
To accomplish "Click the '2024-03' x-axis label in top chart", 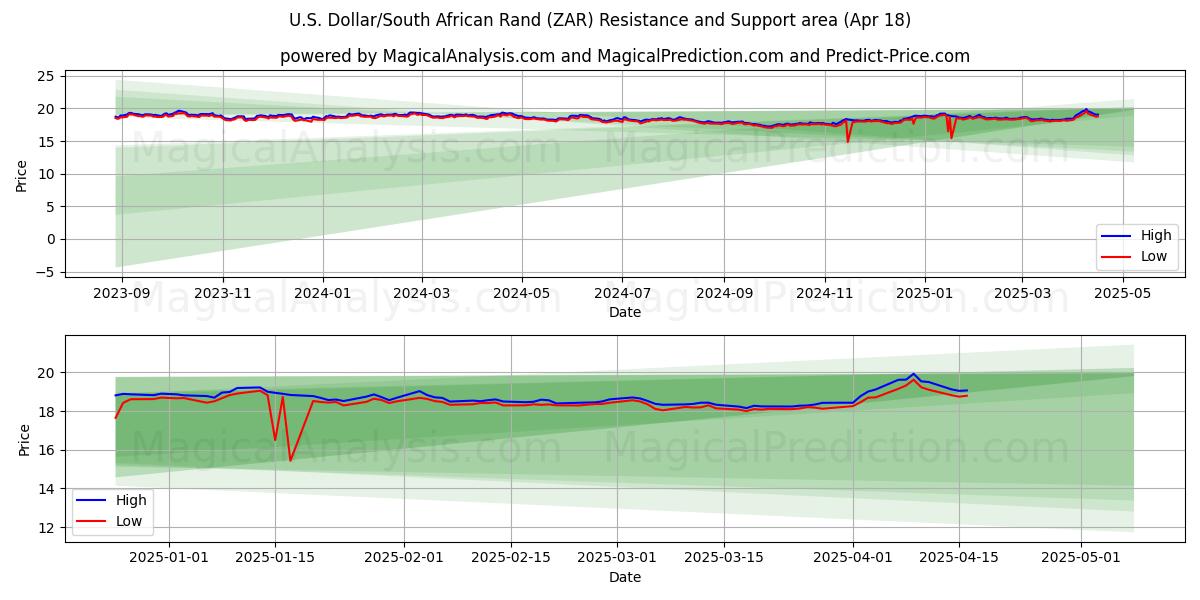I will (421, 294).
